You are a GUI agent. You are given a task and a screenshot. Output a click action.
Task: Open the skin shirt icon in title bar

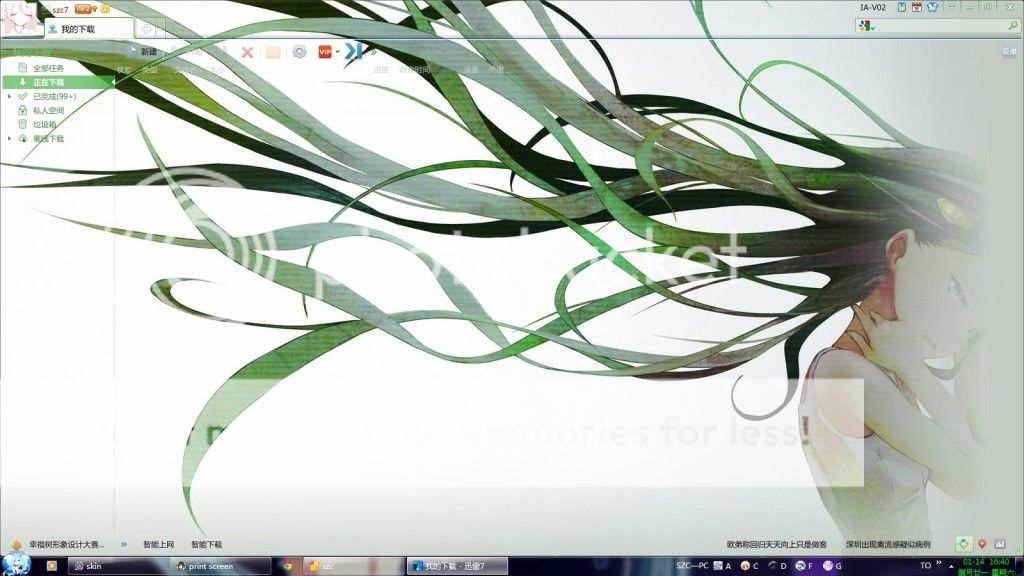931,8
